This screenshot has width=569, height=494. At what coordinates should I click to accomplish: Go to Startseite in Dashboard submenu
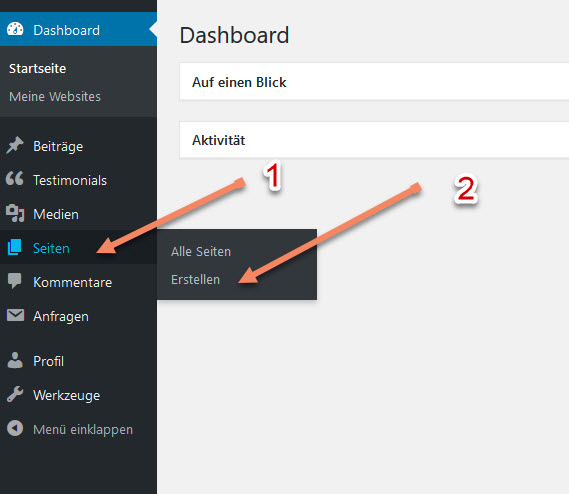click(37, 69)
